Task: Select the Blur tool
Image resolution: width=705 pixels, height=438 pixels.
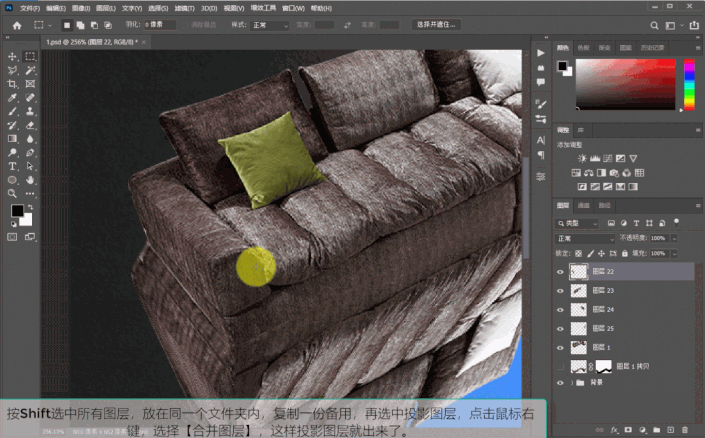Action: [30, 139]
